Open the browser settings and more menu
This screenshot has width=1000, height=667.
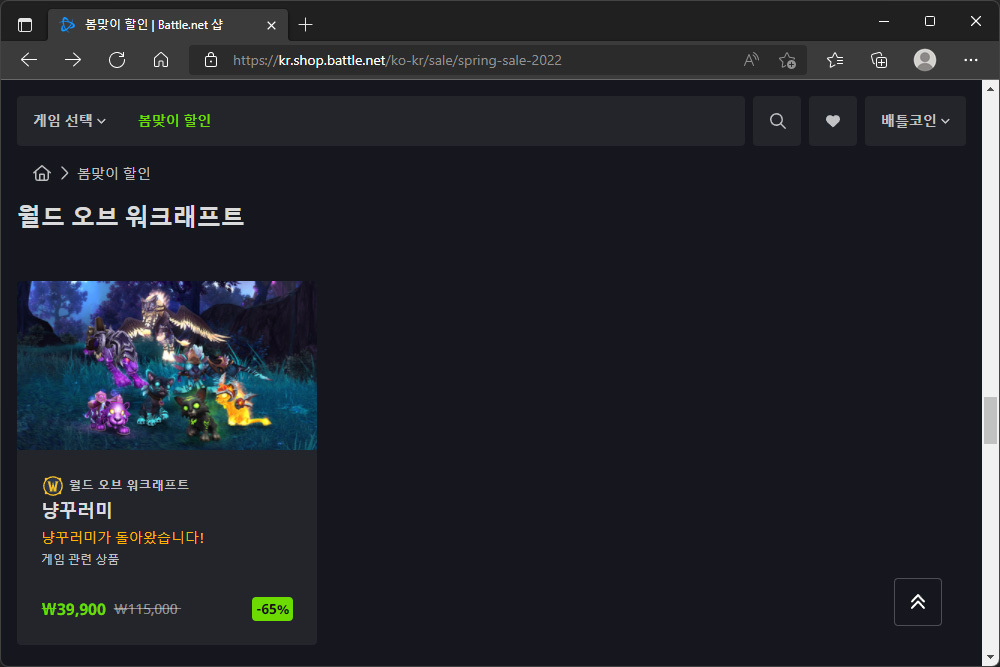[971, 60]
